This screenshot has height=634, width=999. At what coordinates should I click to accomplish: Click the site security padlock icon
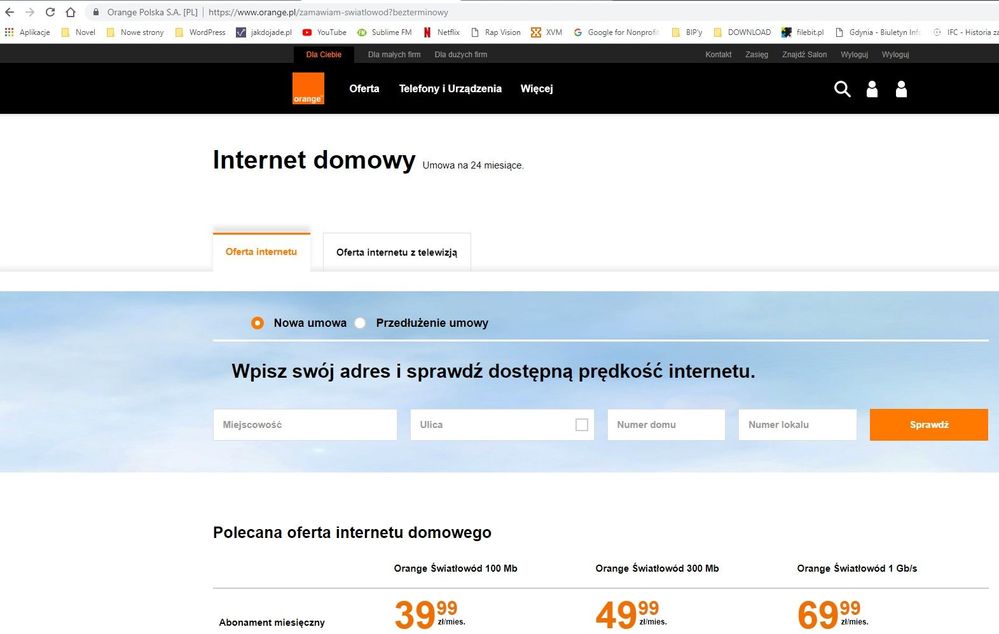click(x=96, y=12)
